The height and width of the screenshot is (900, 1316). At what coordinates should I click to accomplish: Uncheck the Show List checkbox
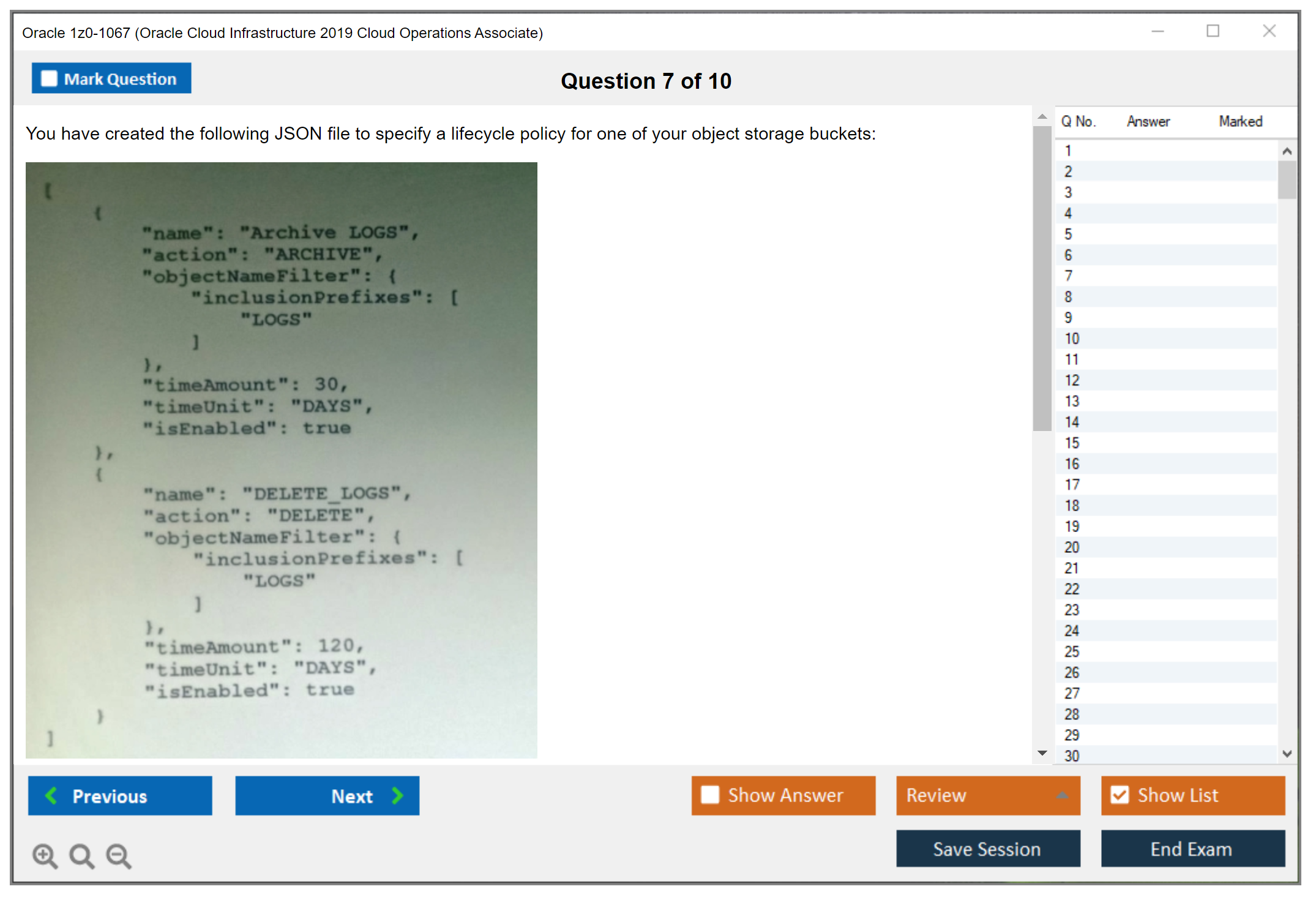click(1120, 795)
